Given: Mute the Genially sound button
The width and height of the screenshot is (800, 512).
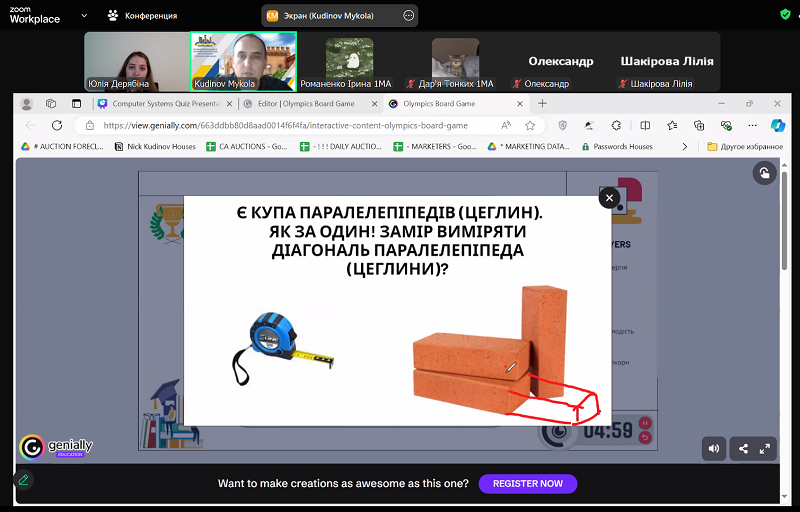Looking at the screenshot, I should coord(714,449).
